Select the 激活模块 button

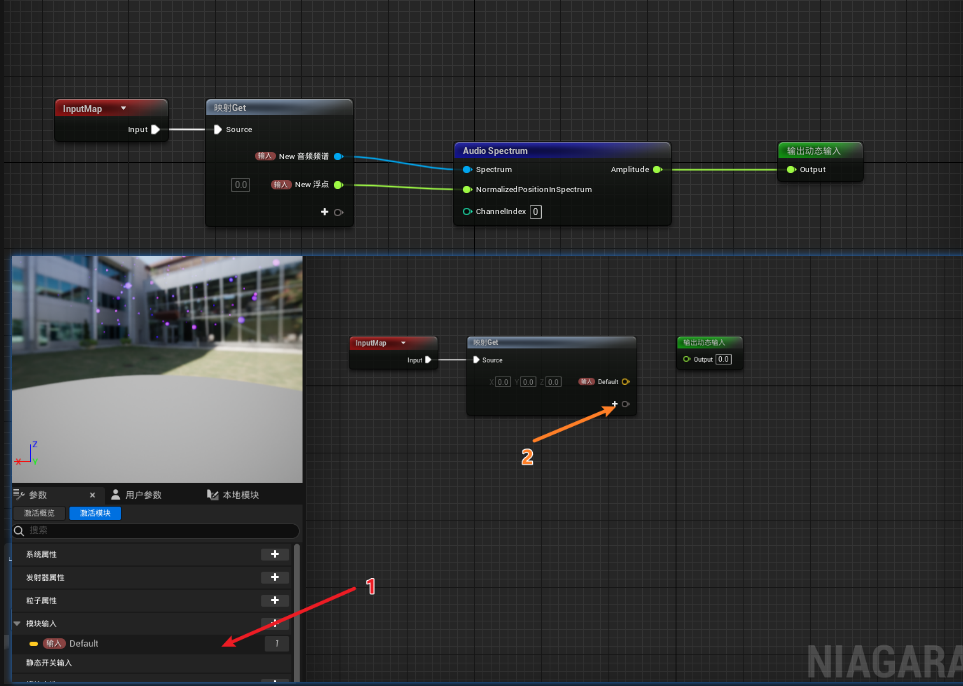click(95, 513)
